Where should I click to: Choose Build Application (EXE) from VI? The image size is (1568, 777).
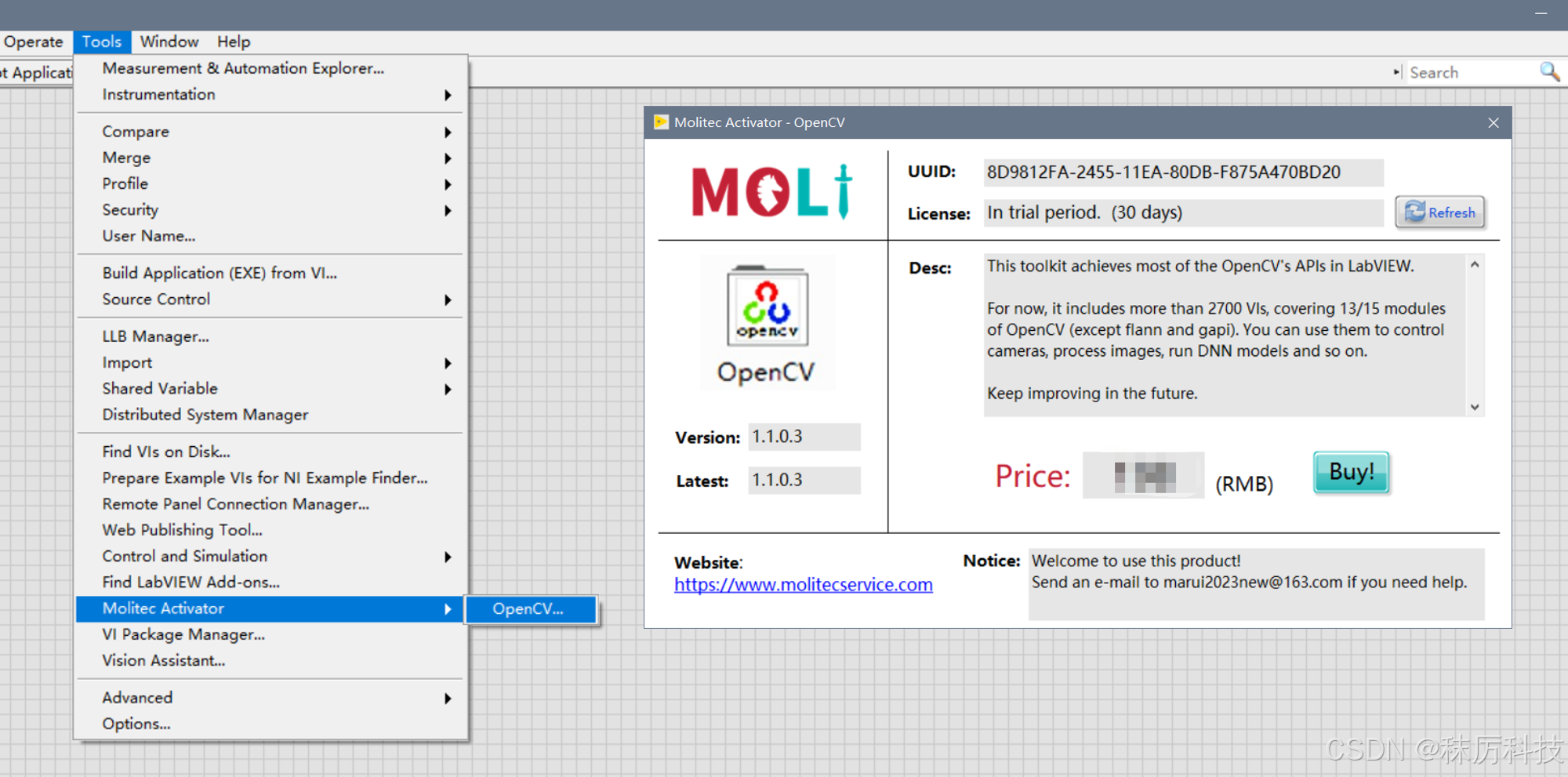tap(271, 273)
